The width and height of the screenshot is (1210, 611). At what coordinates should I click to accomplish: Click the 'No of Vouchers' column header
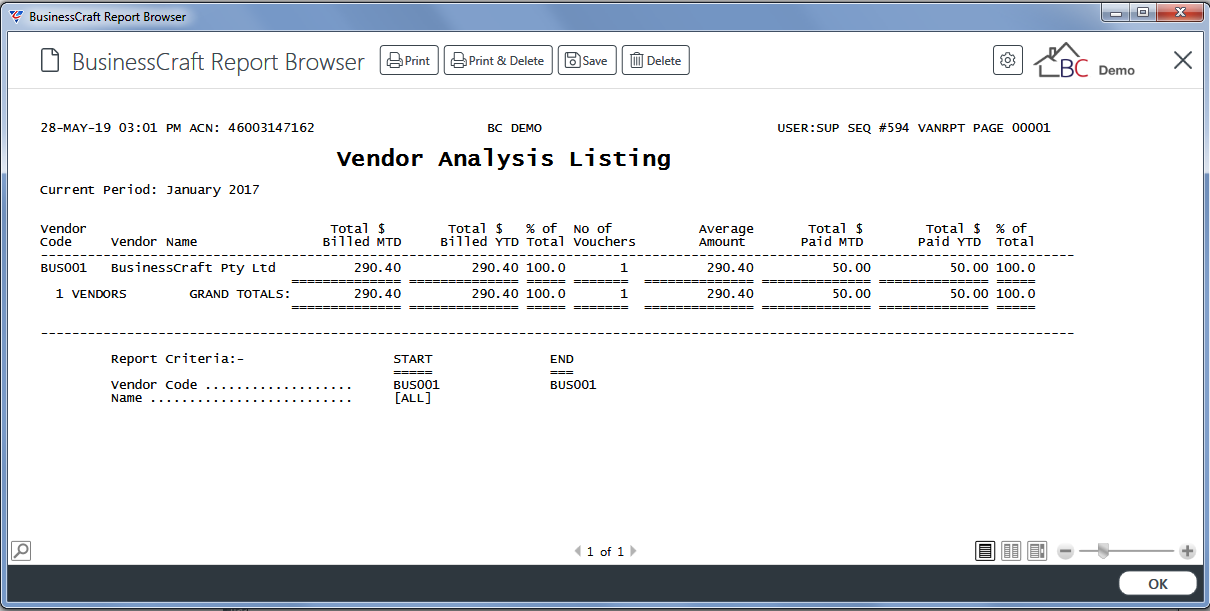coord(604,235)
